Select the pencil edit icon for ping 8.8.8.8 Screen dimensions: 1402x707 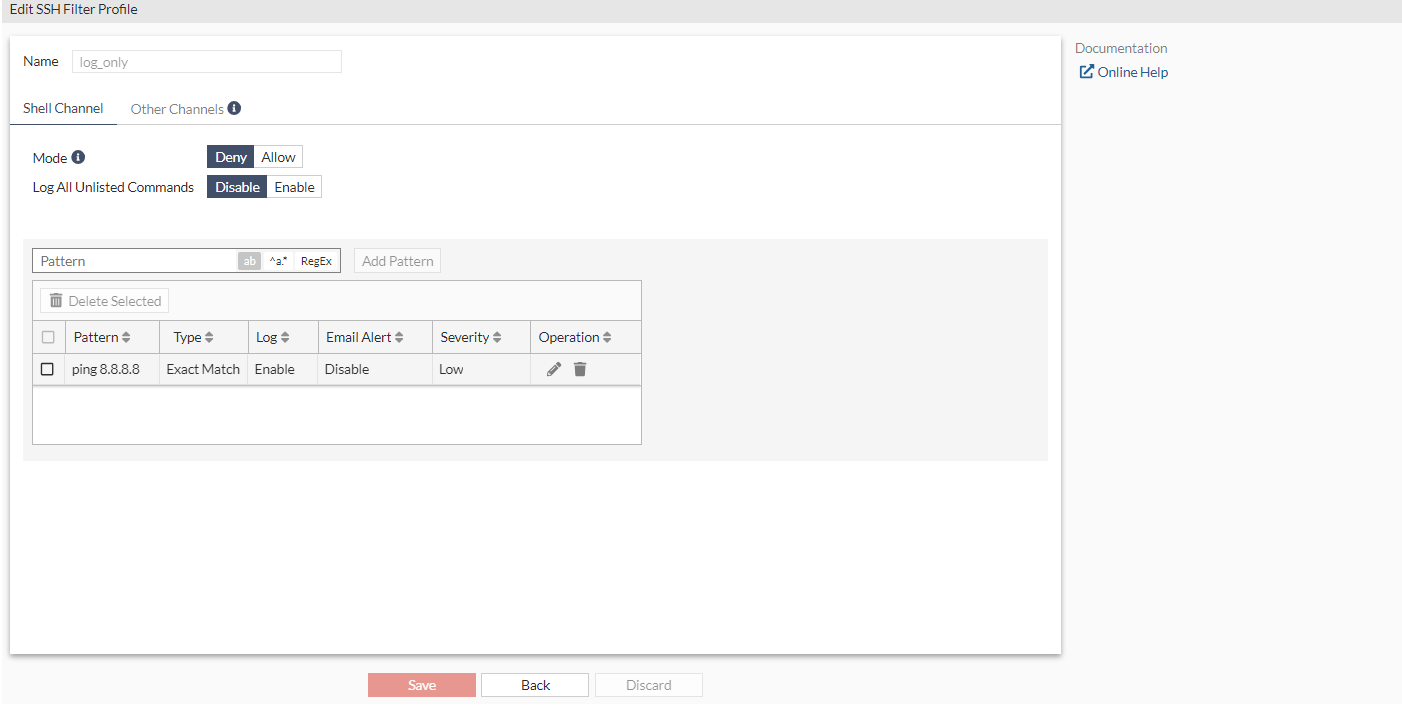pos(553,369)
